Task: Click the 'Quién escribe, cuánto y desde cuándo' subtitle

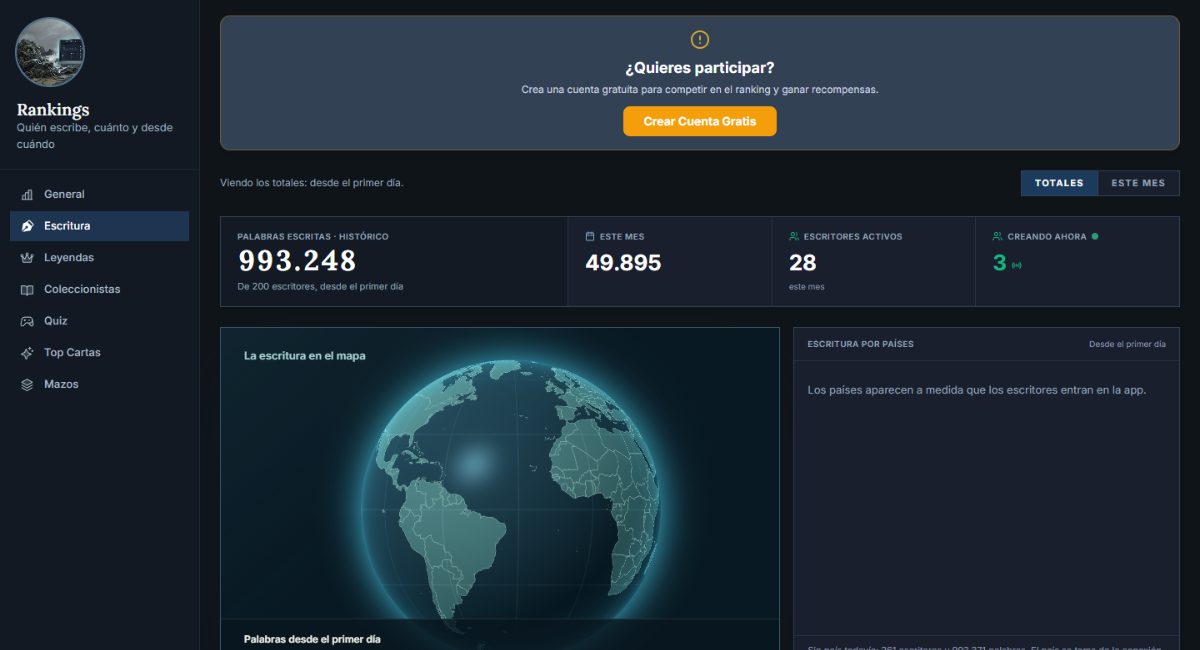Action: tap(95, 136)
